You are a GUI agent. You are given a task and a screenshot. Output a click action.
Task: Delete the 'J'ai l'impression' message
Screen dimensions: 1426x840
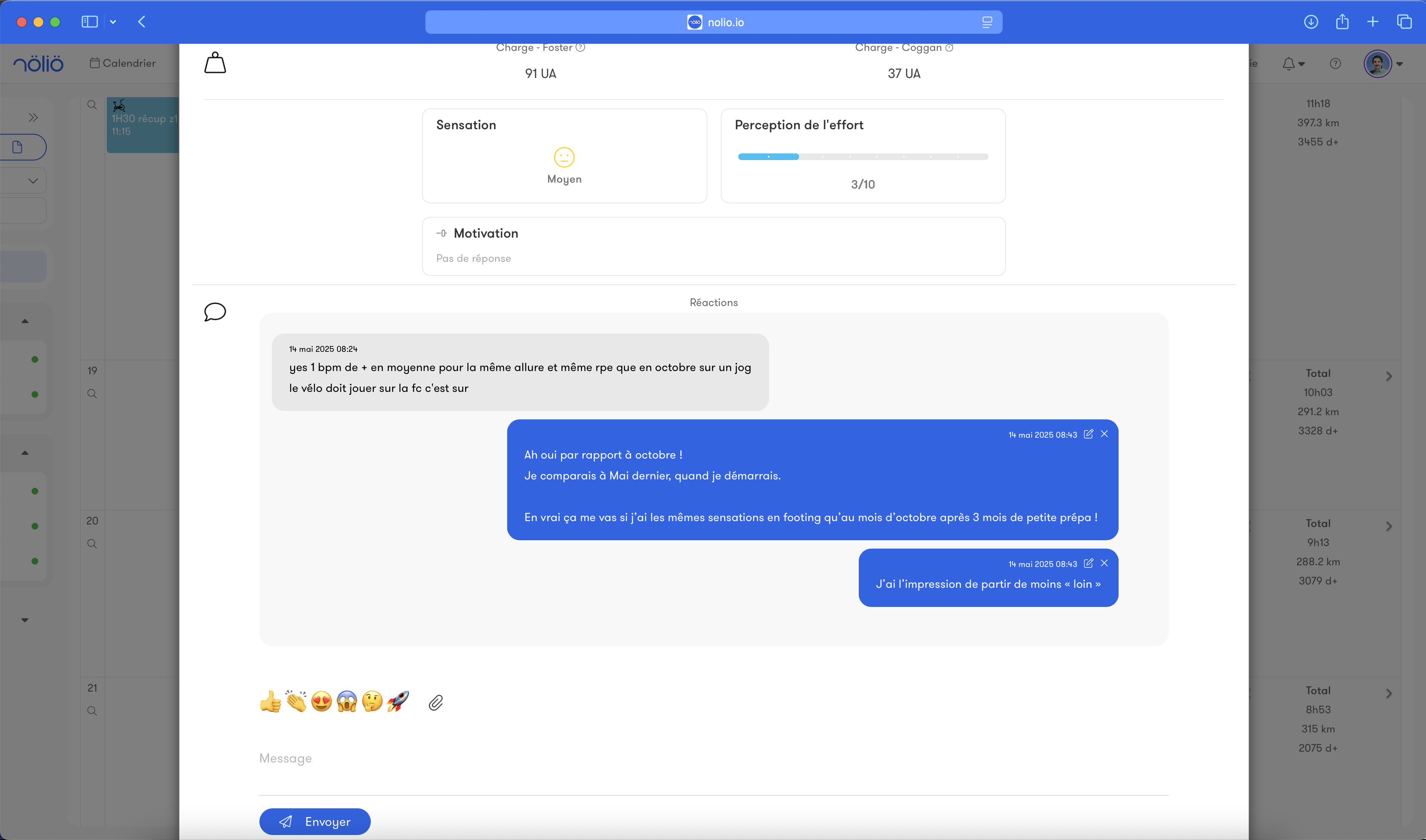[x=1104, y=563]
